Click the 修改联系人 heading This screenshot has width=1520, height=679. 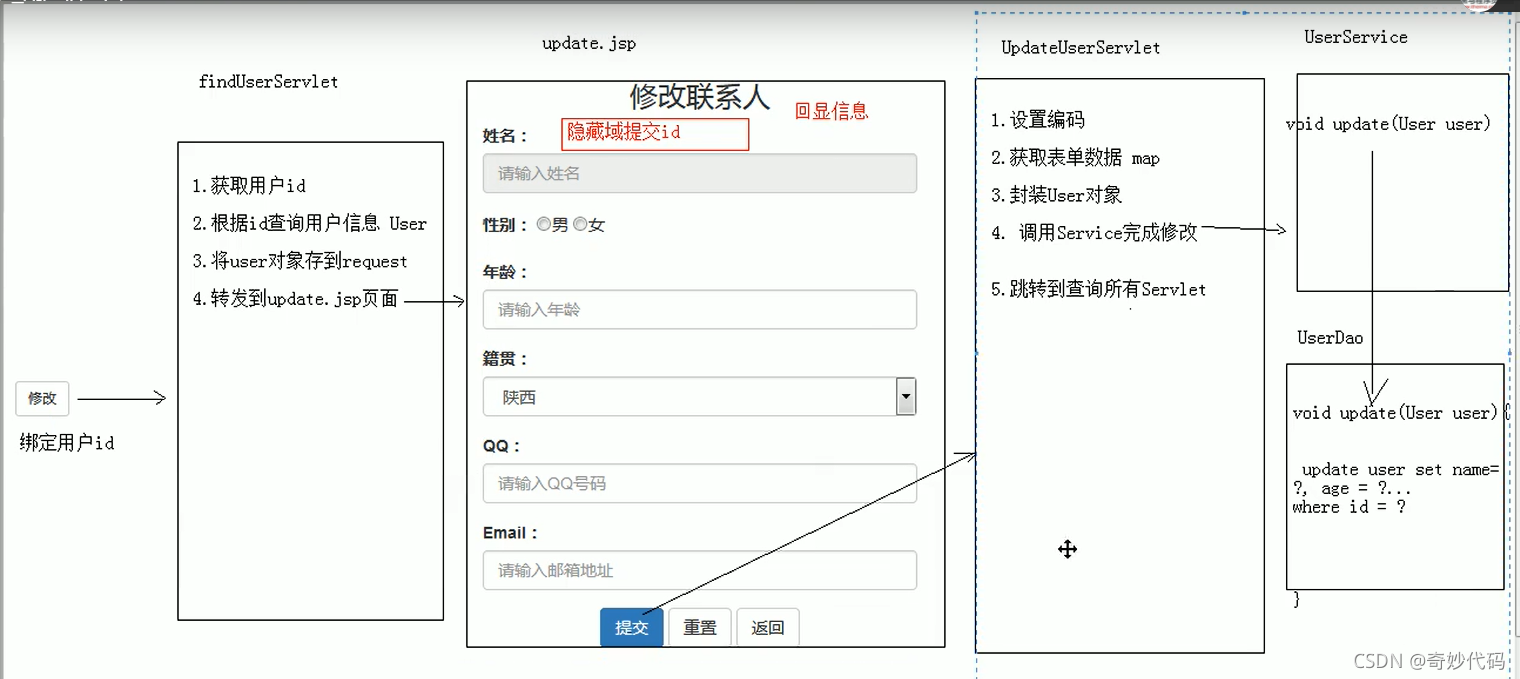[x=700, y=97]
